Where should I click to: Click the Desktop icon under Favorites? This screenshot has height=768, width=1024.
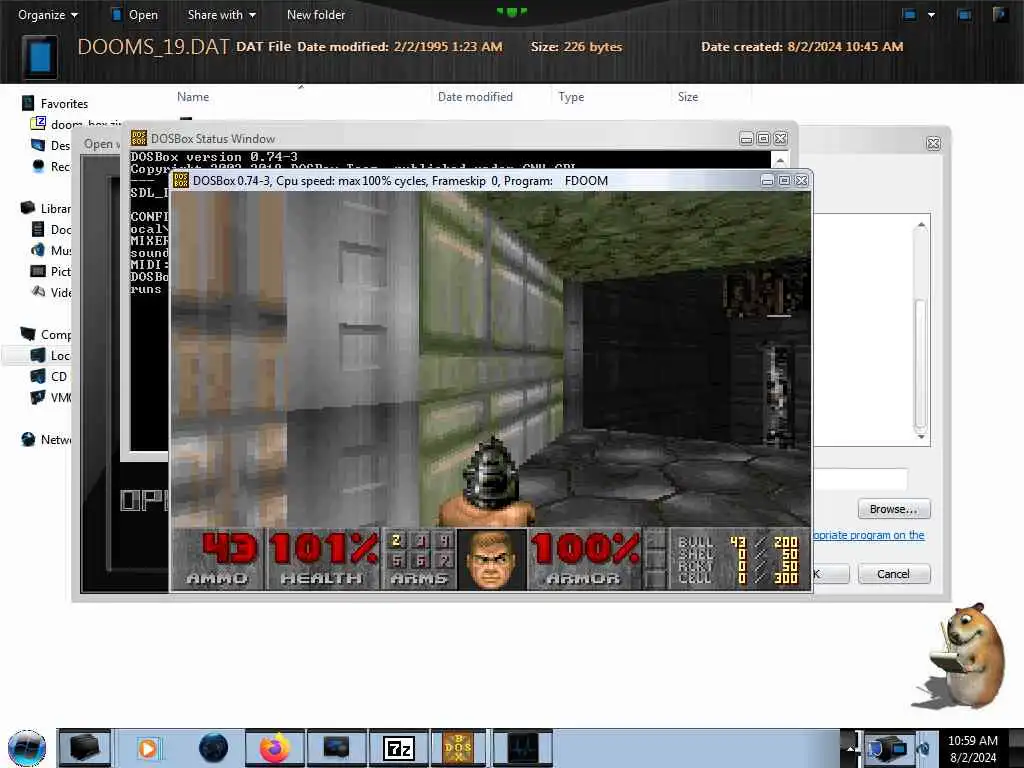(x=38, y=145)
